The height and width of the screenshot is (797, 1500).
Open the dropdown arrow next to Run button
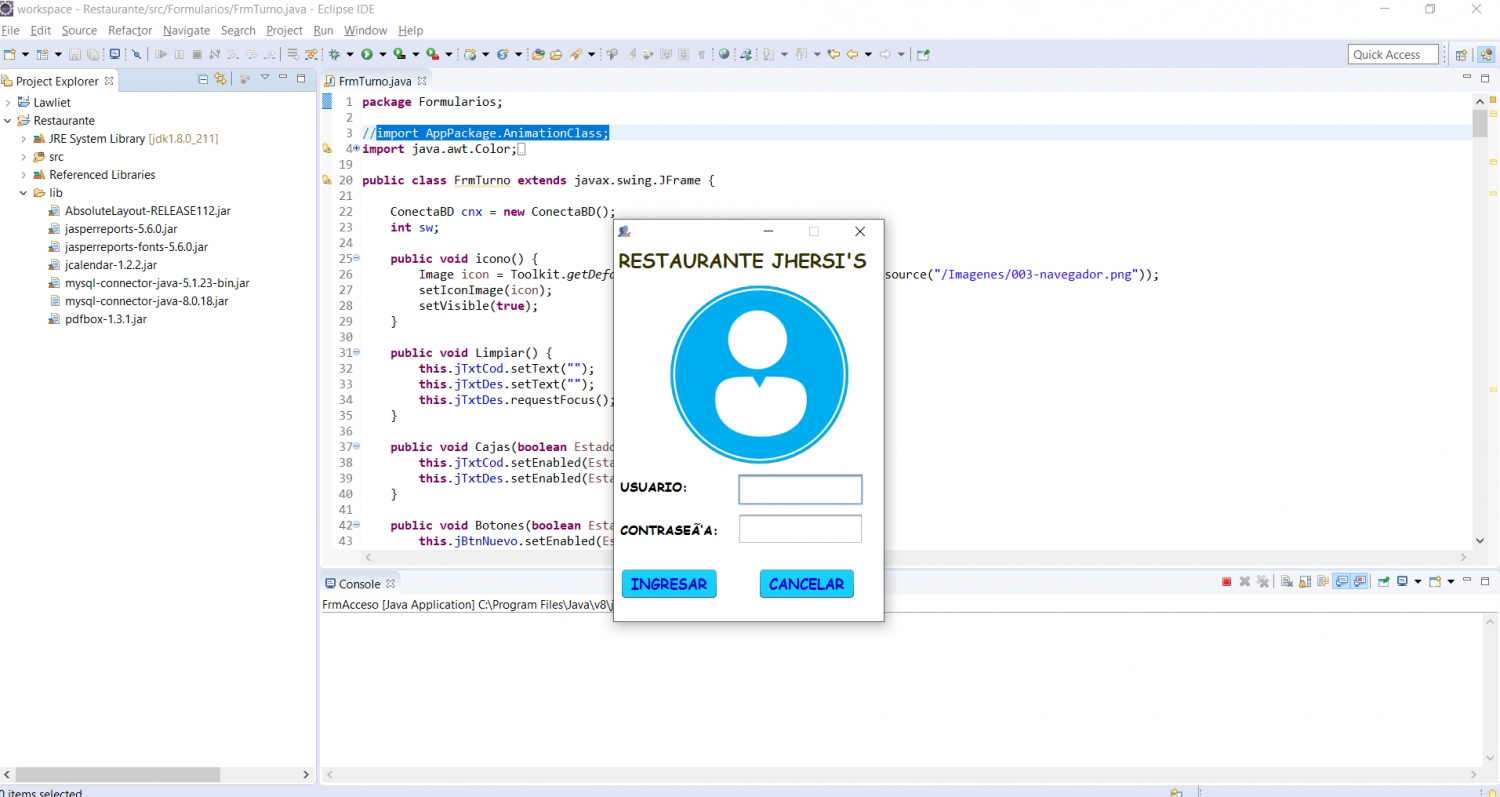383,54
